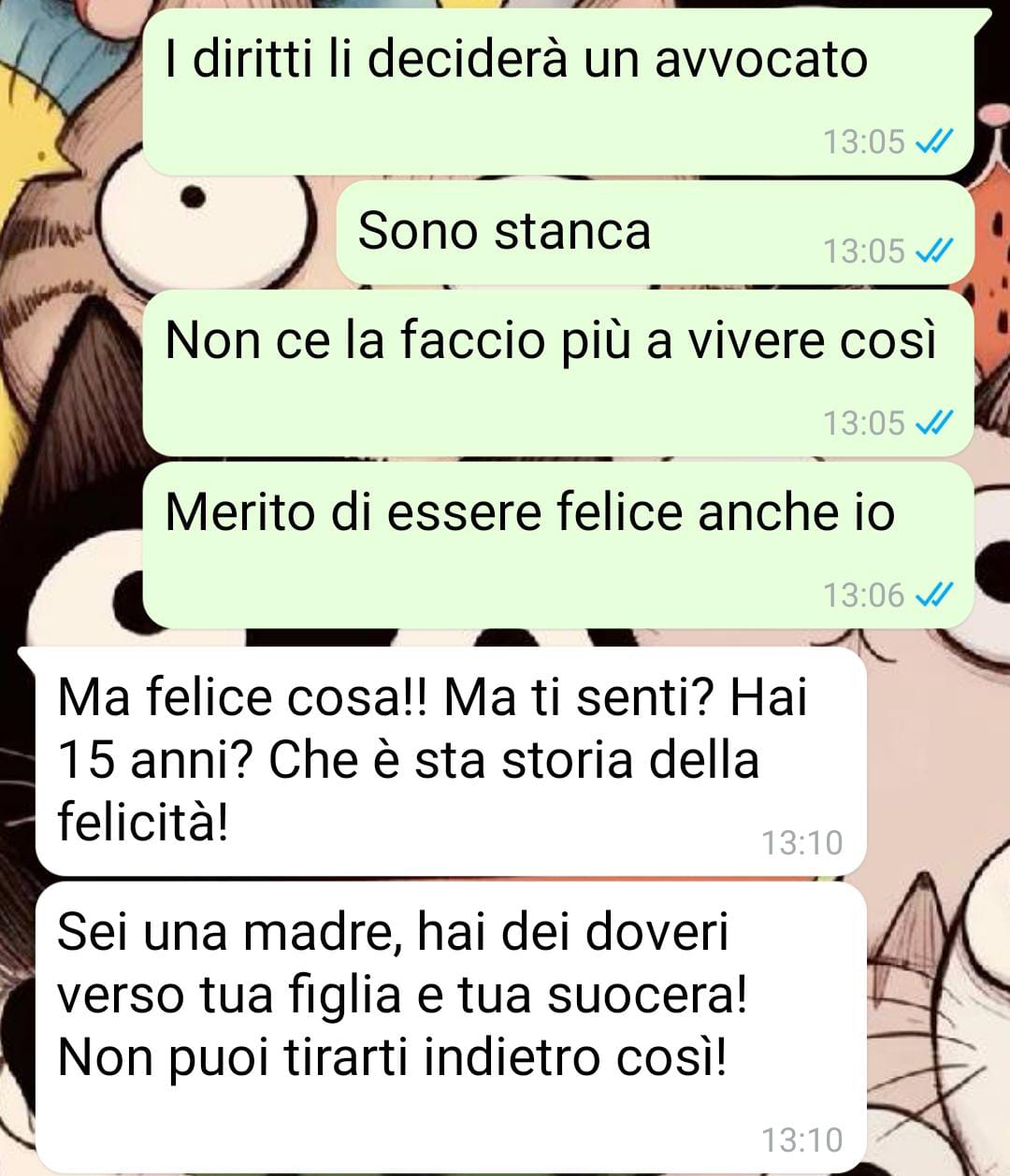The image size is (1010, 1176).
Task: Tap the word 'avvocato' in first message
Action: pos(760,59)
